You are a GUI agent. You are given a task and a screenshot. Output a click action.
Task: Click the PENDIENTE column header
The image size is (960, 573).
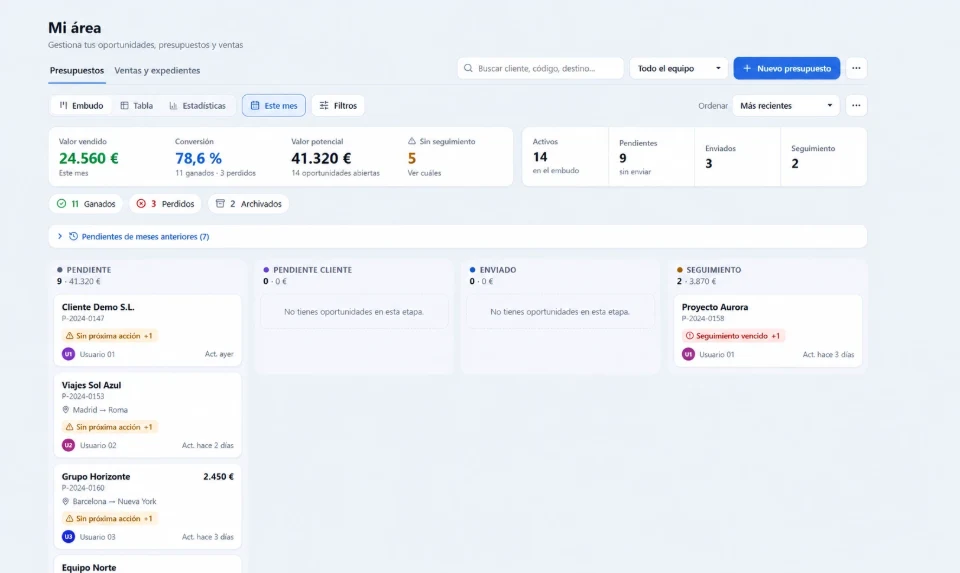[x=89, y=269]
